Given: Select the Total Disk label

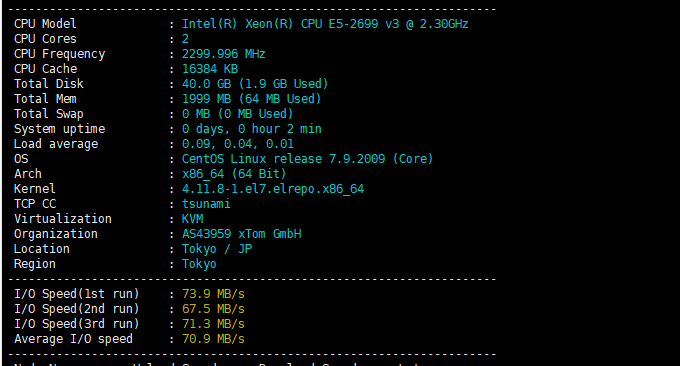Looking at the screenshot, I should click(49, 84).
